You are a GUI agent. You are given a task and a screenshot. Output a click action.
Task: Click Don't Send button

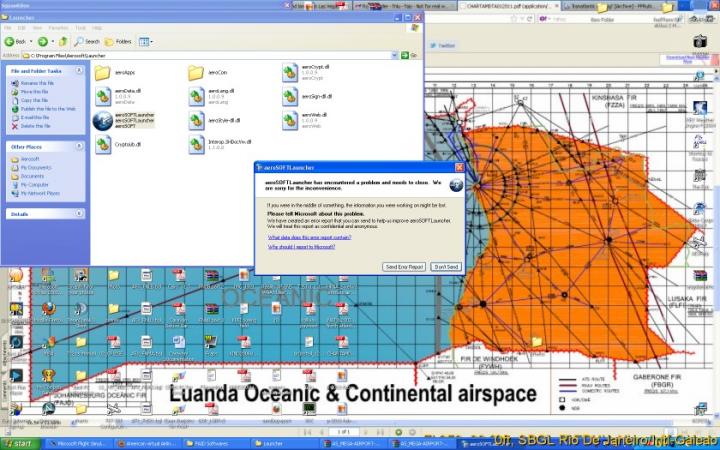(446, 267)
